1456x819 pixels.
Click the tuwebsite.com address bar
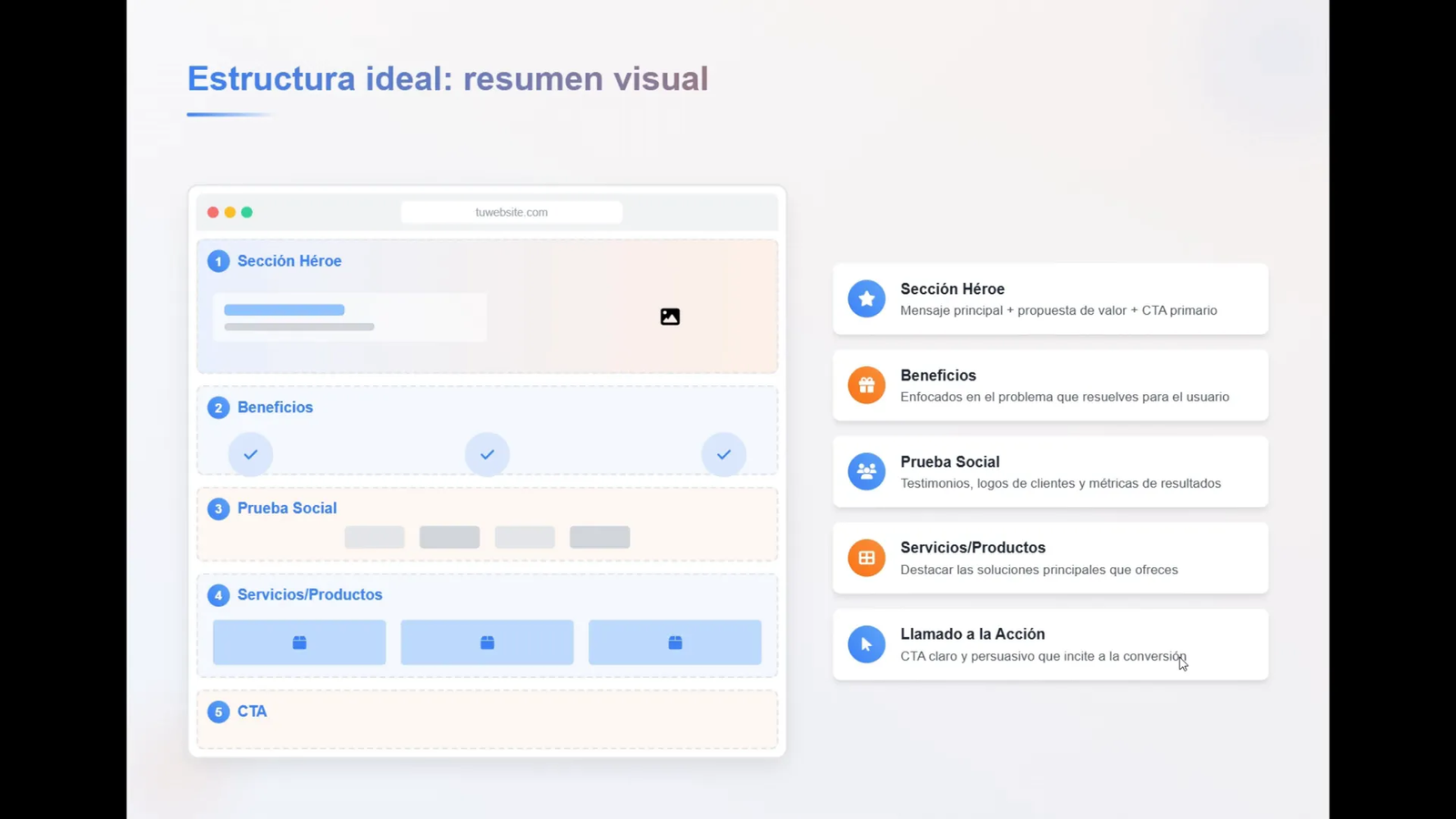point(511,212)
